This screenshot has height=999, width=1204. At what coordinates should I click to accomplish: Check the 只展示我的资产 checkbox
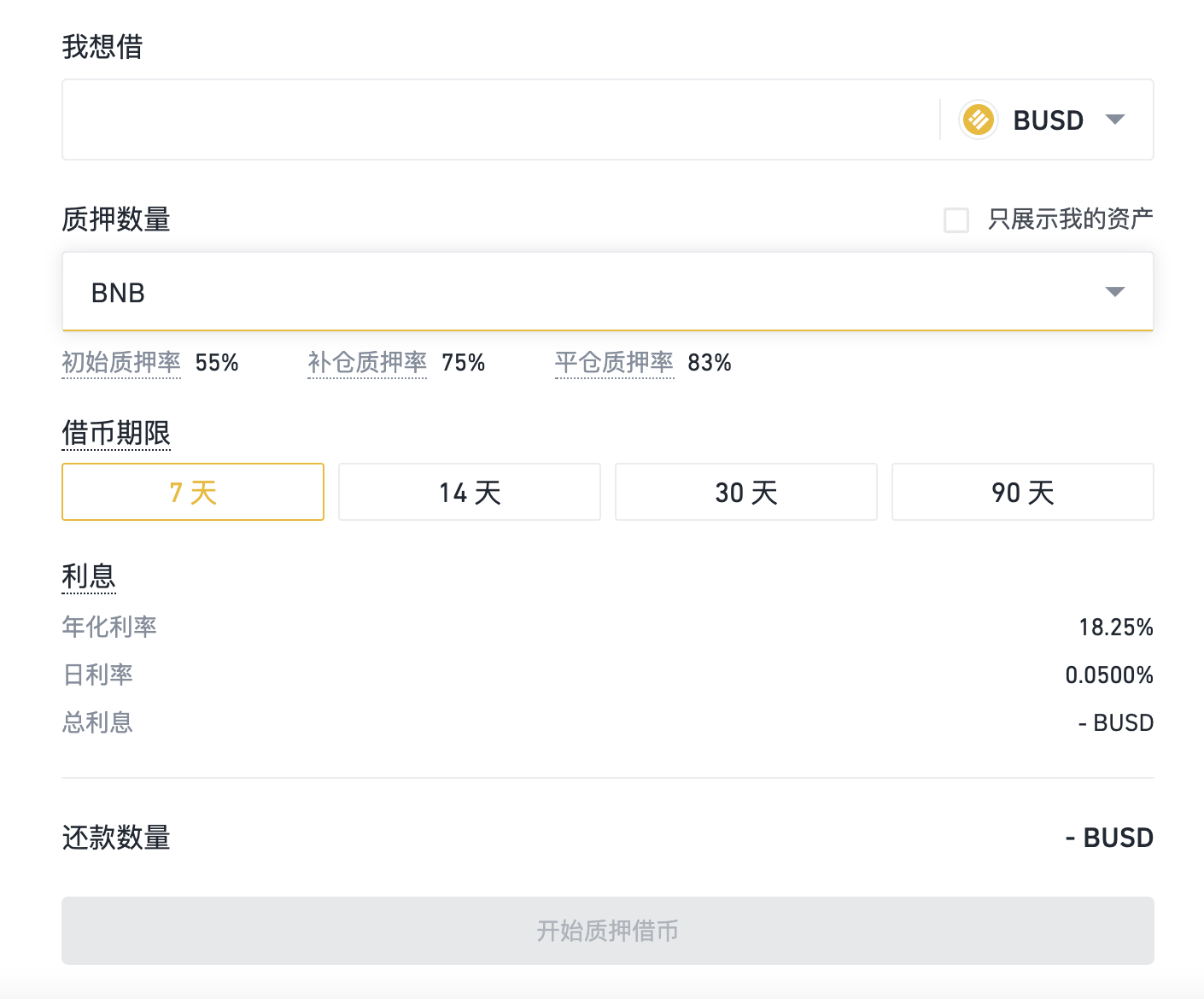coord(956,219)
